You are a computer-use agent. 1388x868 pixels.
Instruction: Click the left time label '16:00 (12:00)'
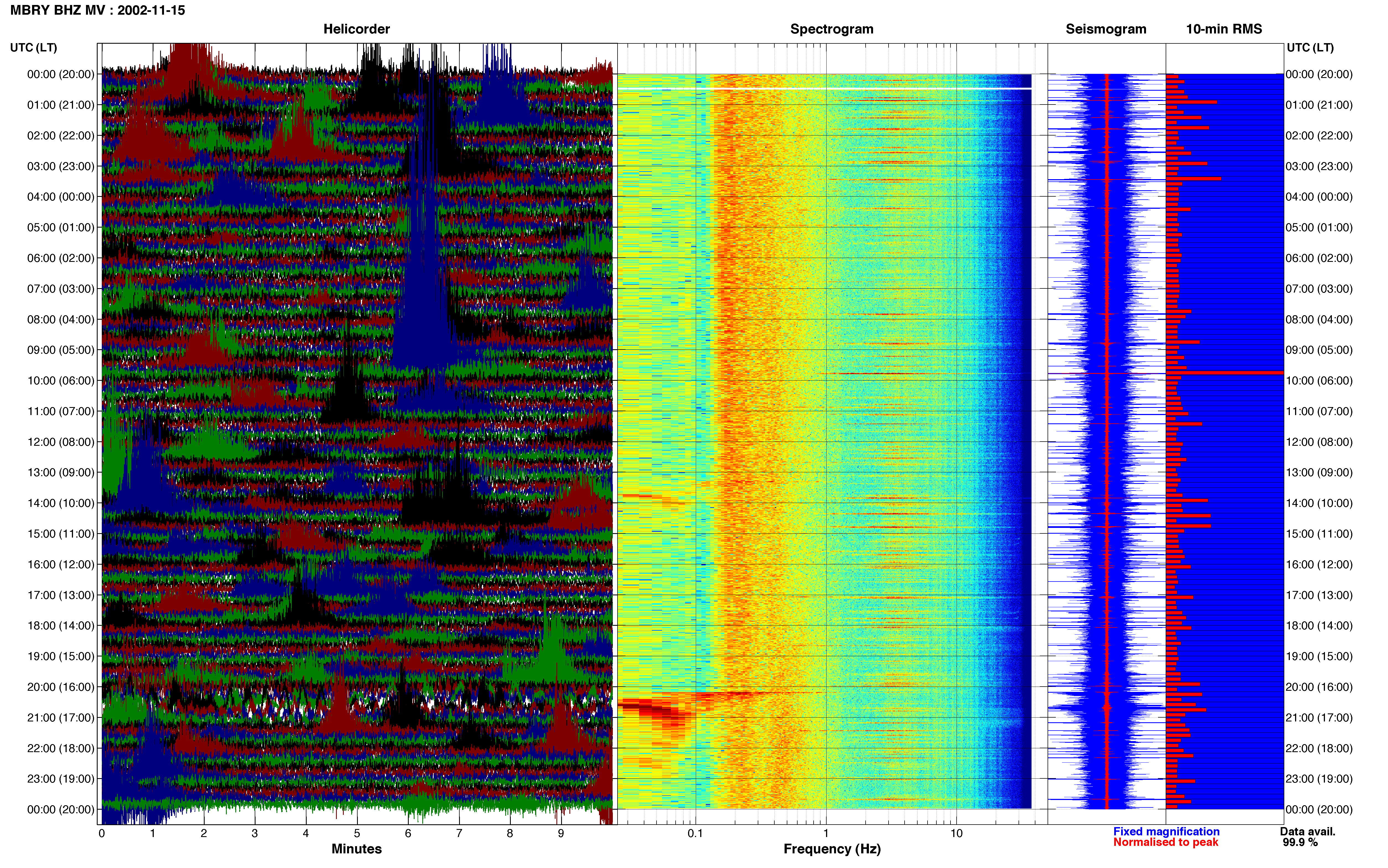coord(61,565)
